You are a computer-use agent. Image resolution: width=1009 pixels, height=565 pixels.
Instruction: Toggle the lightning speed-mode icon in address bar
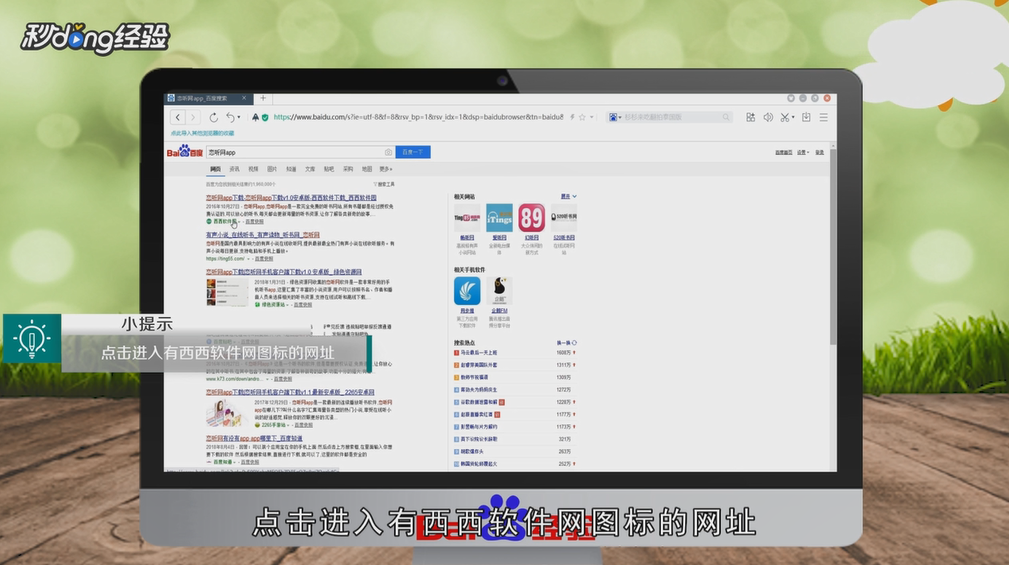point(572,117)
